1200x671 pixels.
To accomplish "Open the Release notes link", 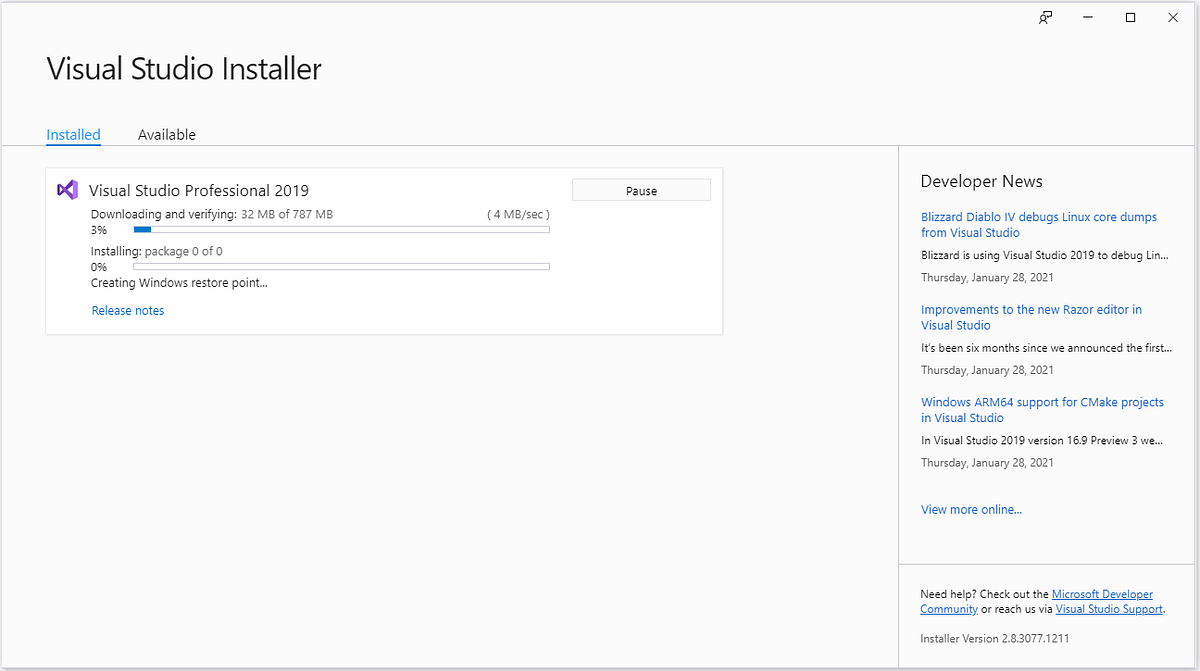I will [127, 310].
